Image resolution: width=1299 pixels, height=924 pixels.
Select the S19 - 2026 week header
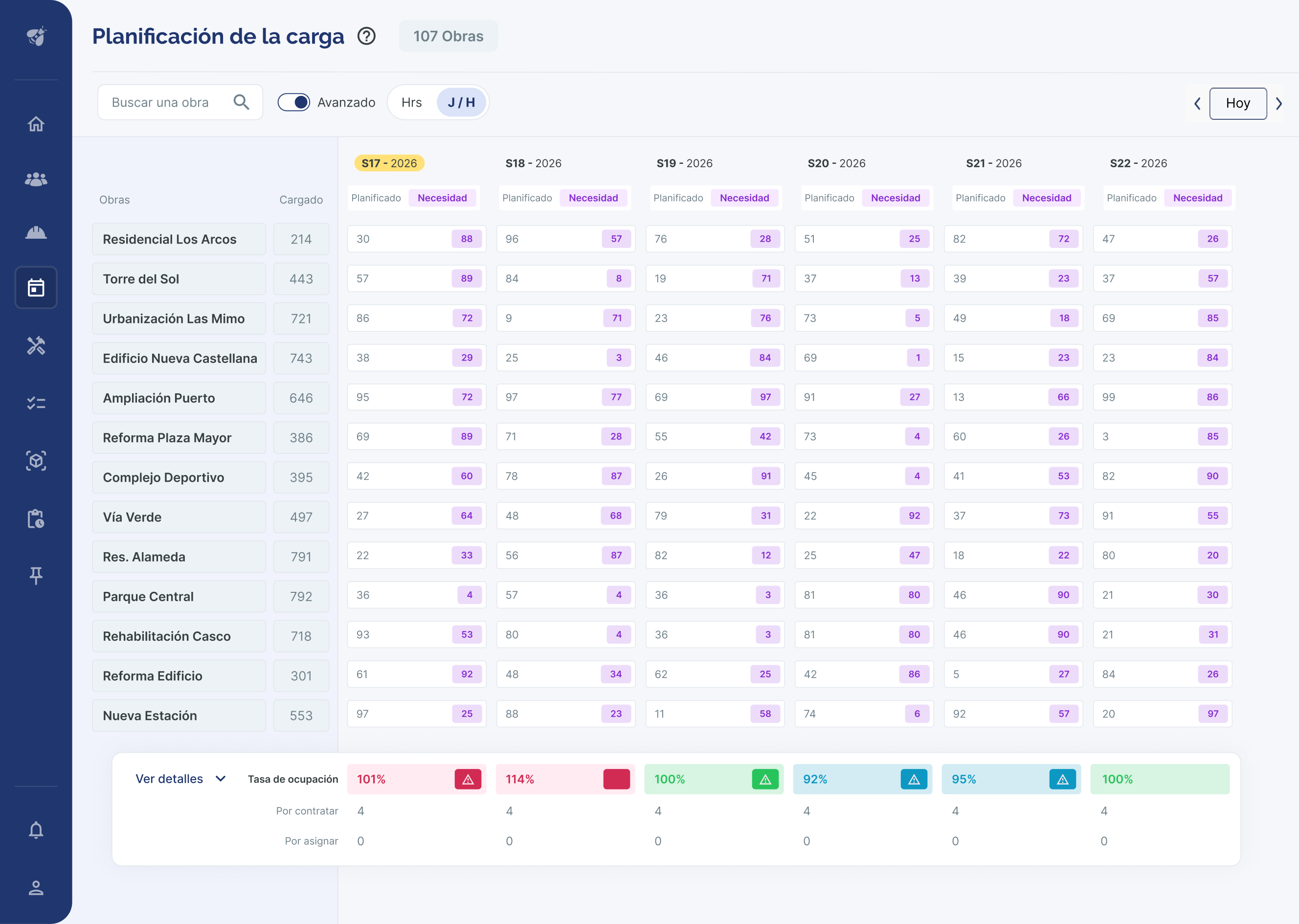point(684,163)
